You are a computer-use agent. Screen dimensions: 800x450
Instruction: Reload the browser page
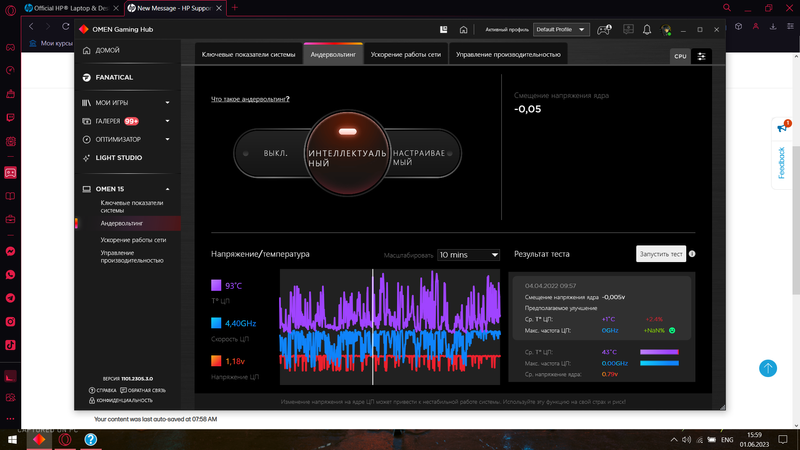pos(65,26)
